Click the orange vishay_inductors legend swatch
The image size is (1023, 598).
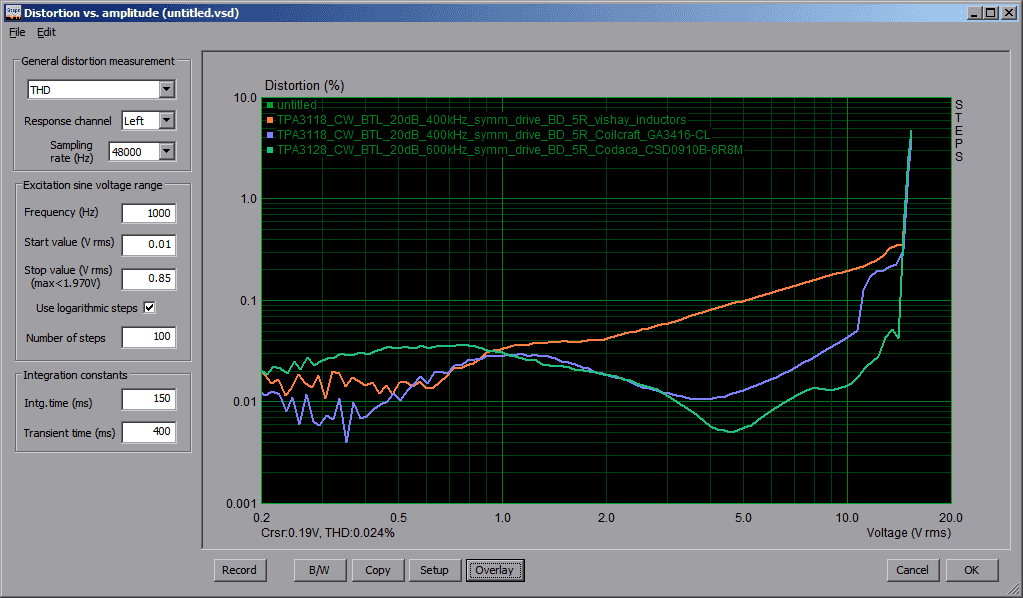(x=270, y=120)
